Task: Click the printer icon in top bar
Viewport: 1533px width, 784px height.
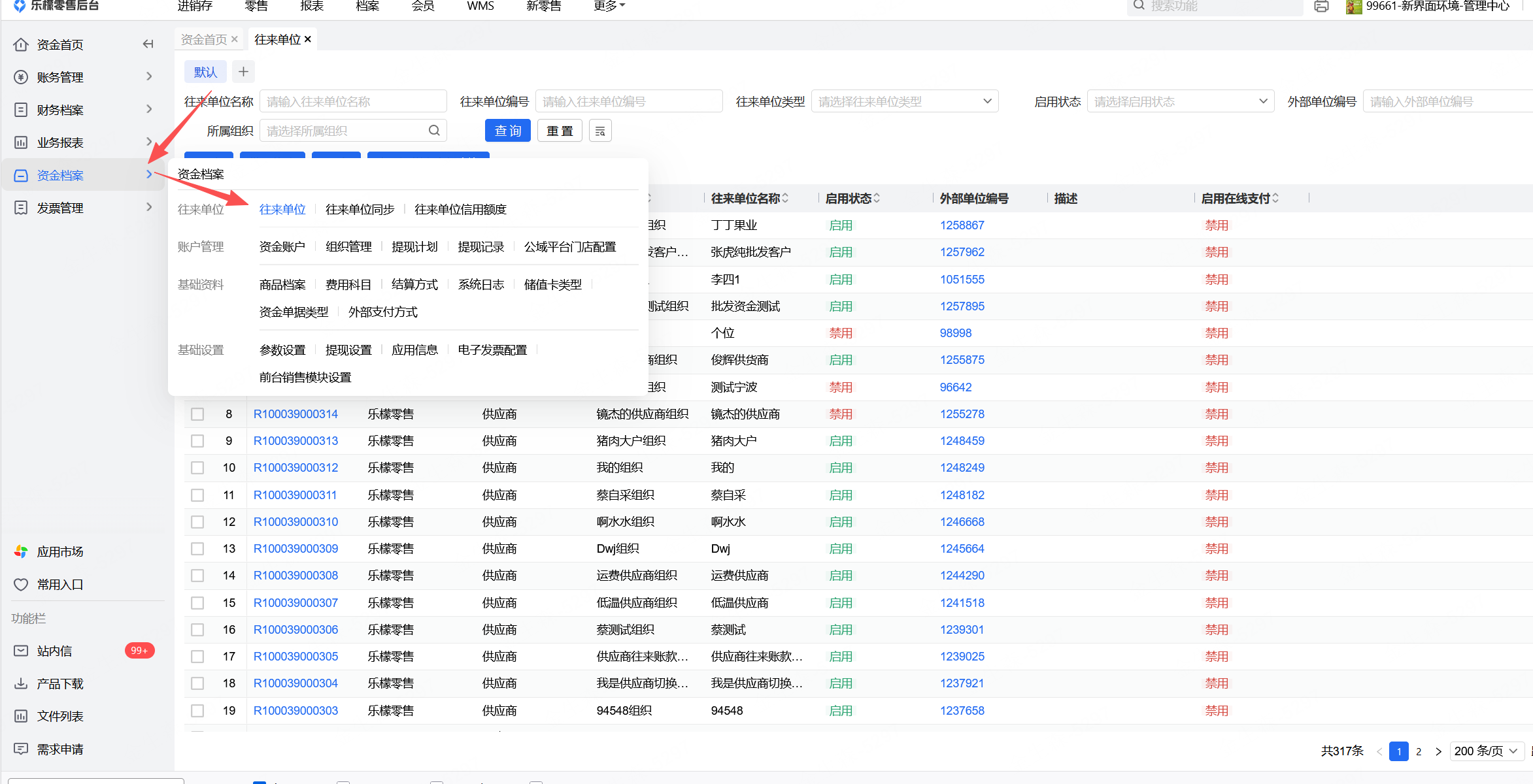Action: [1321, 7]
